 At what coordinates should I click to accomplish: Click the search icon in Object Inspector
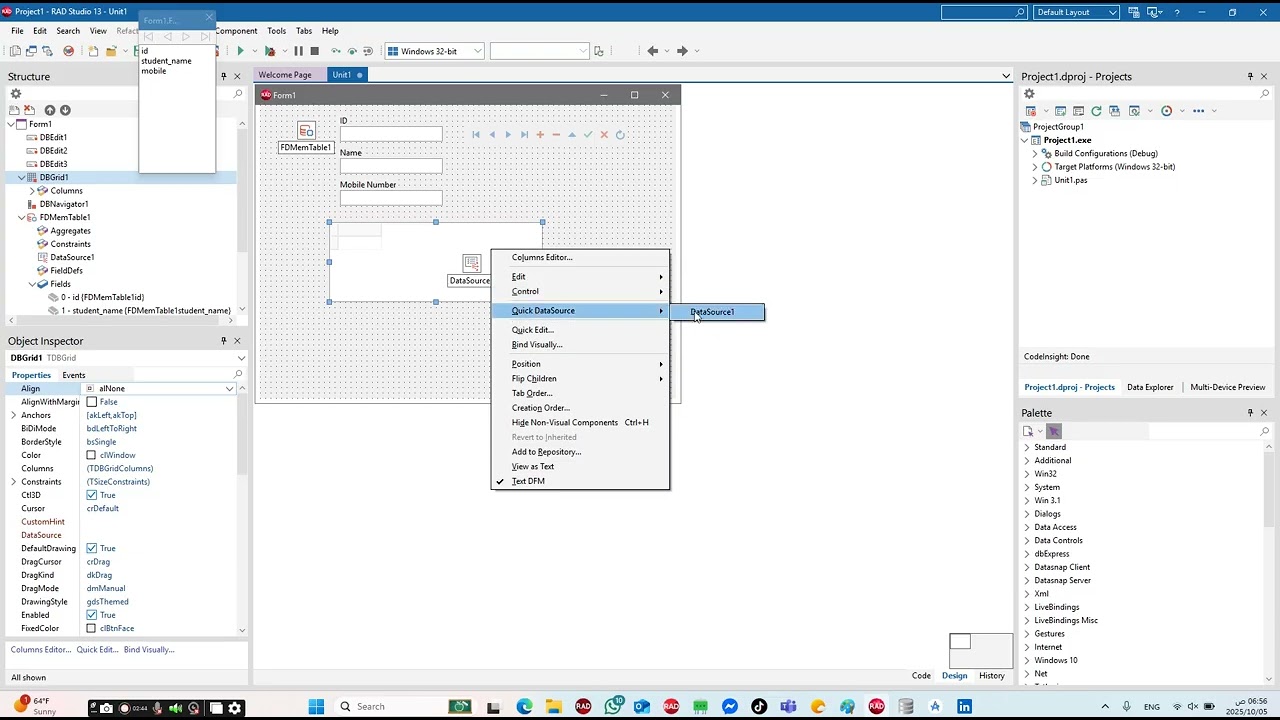pyautogui.click(x=238, y=375)
